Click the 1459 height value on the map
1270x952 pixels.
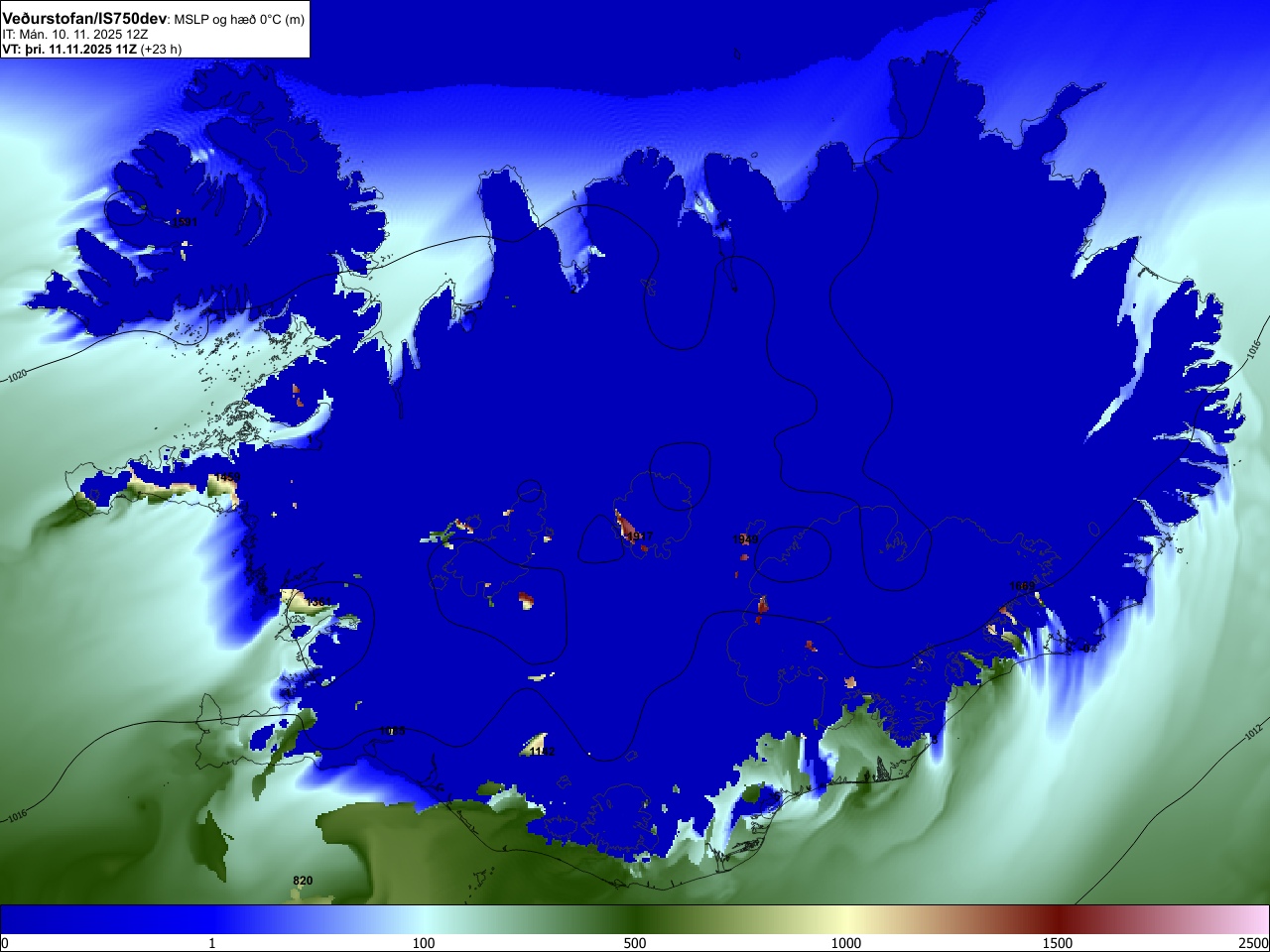(227, 478)
